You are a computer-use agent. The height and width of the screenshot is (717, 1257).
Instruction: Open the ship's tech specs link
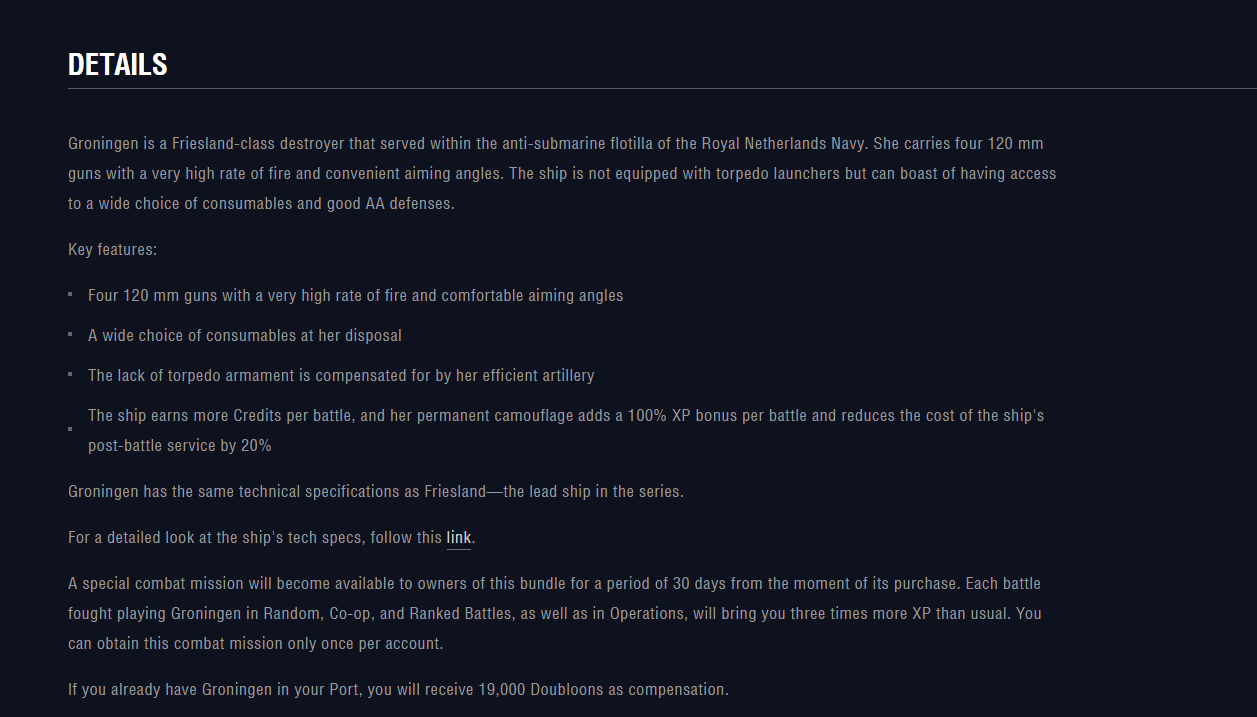pyautogui.click(x=458, y=538)
